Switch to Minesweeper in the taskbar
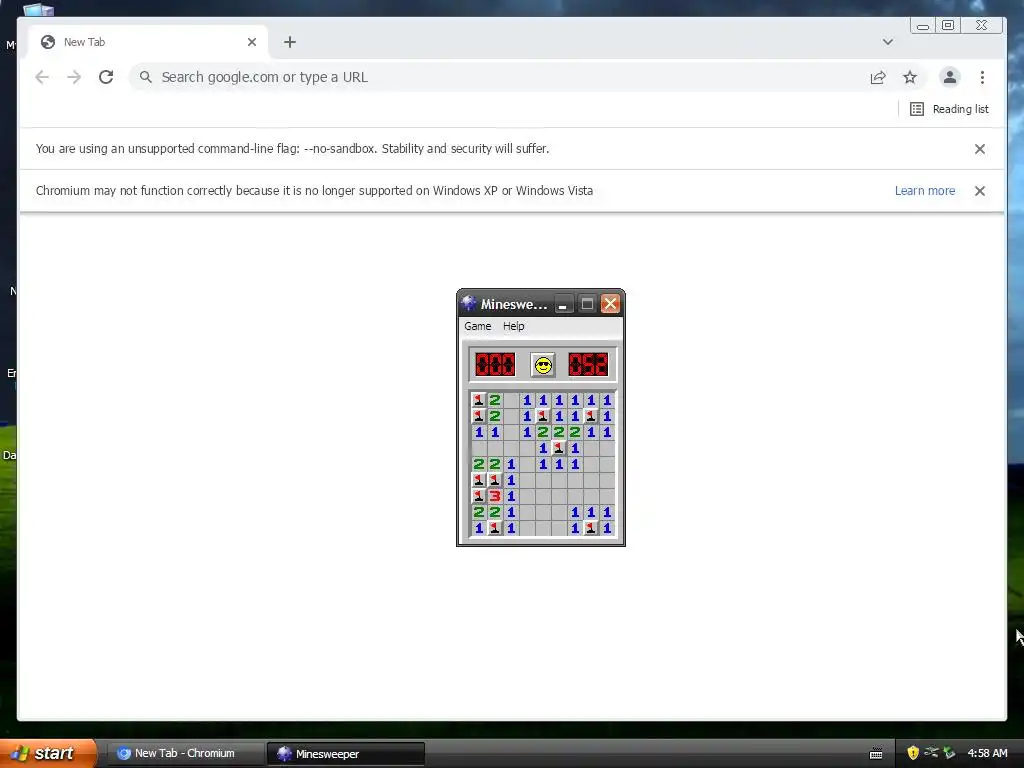Viewport: 1024px width, 768px height. [346, 754]
